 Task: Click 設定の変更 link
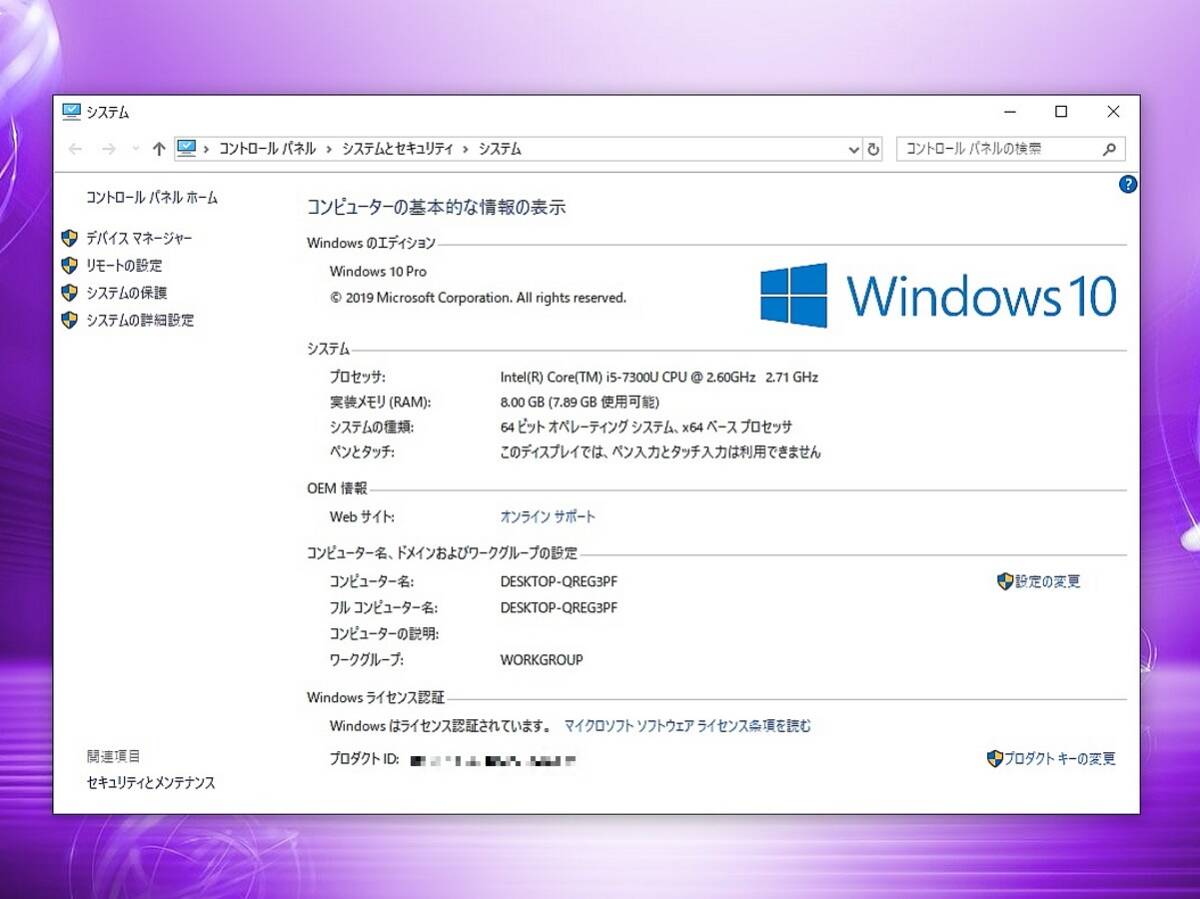coord(1048,582)
